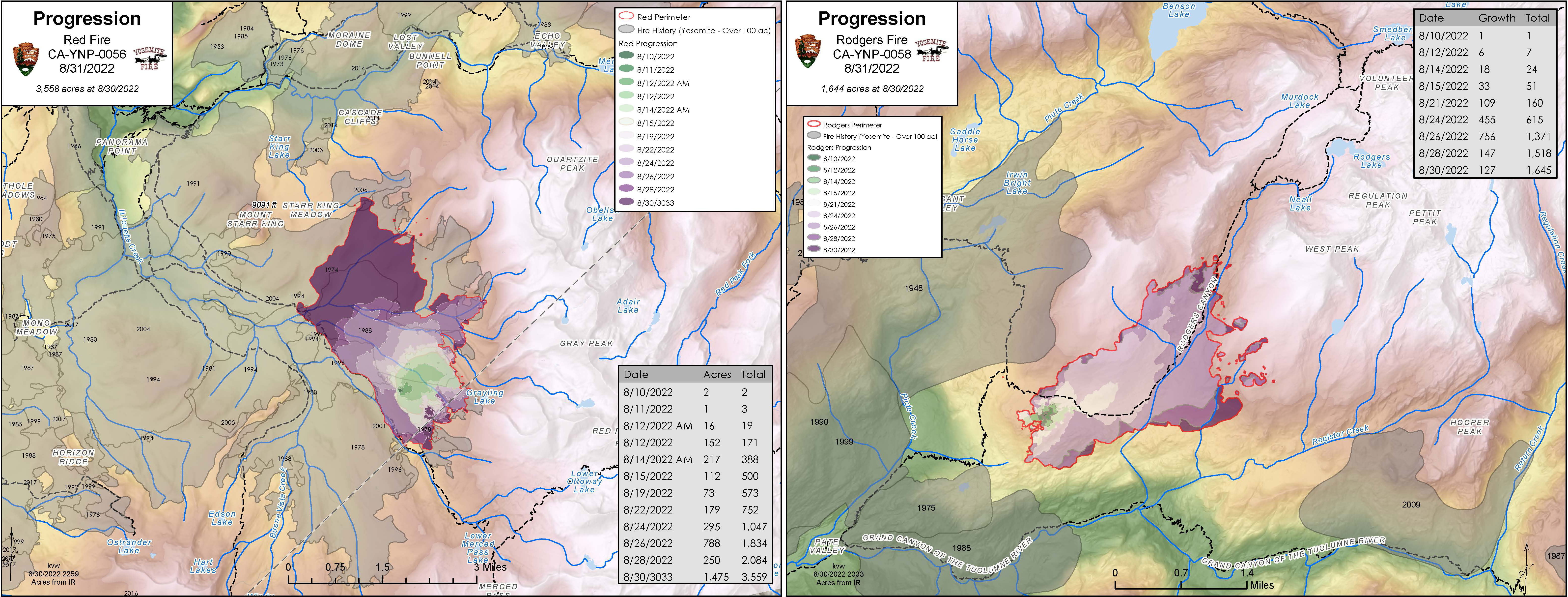Click the 'Rodgers Fire' title text
This screenshot has width=1568, height=597.
872,40
